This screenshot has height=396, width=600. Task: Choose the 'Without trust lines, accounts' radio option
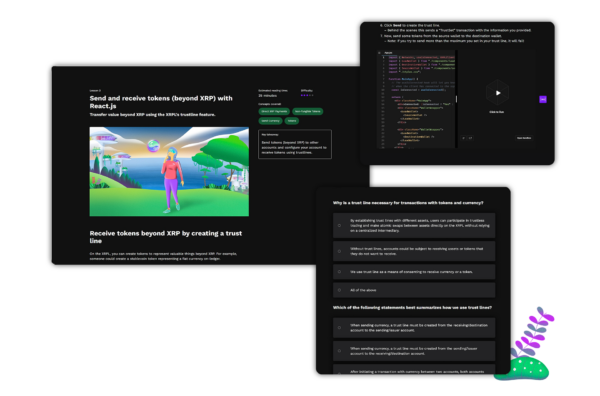[x=339, y=251]
